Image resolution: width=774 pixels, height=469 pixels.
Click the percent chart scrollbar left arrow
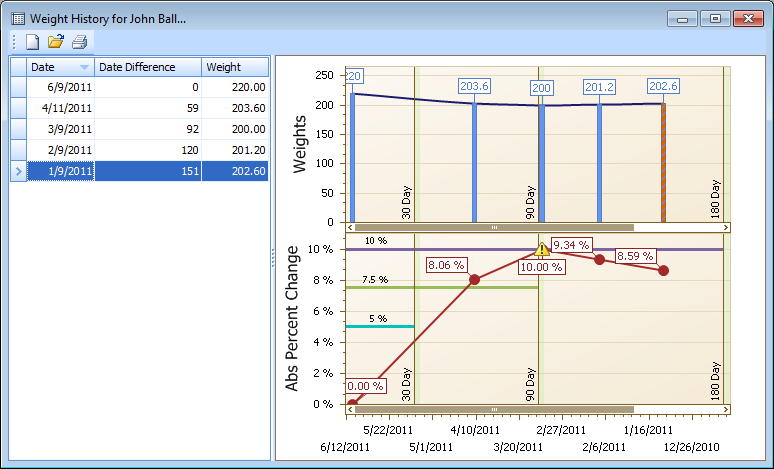350,409
